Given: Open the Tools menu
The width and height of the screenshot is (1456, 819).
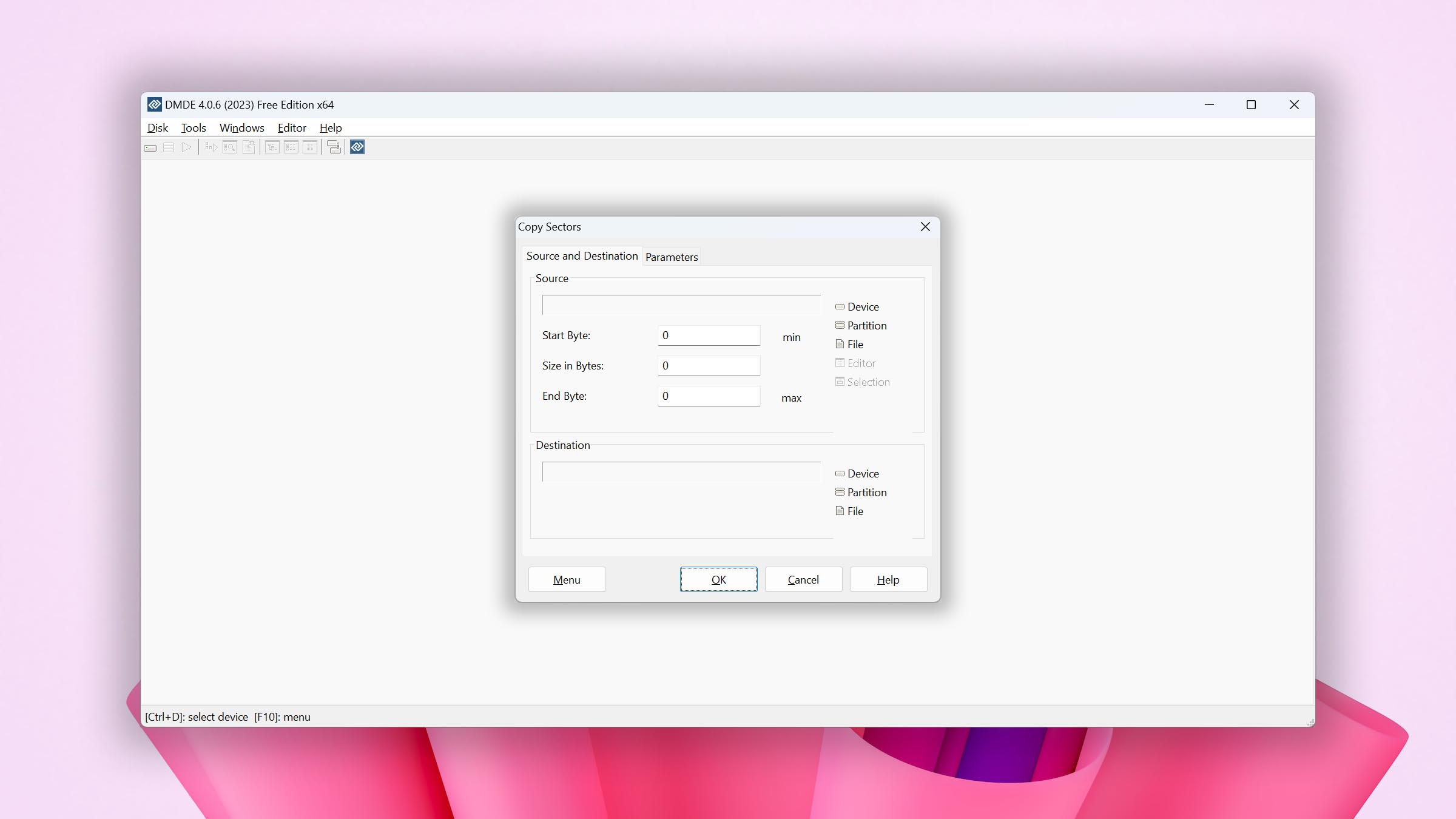Looking at the screenshot, I should tap(194, 128).
